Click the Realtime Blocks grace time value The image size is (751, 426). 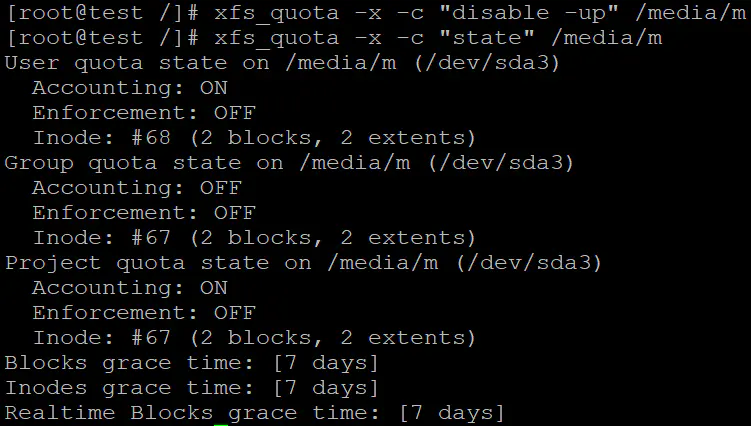coord(452,413)
